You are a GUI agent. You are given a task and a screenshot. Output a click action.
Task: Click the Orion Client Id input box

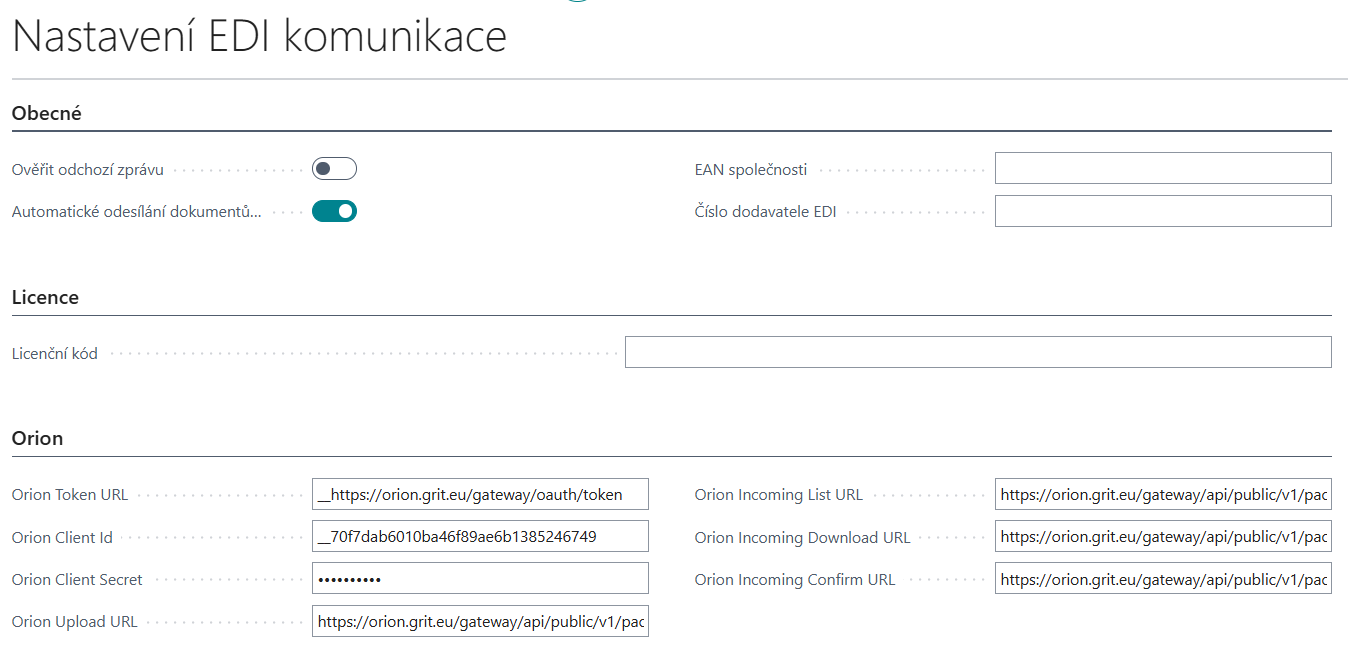pyautogui.click(x=480, y=537)
